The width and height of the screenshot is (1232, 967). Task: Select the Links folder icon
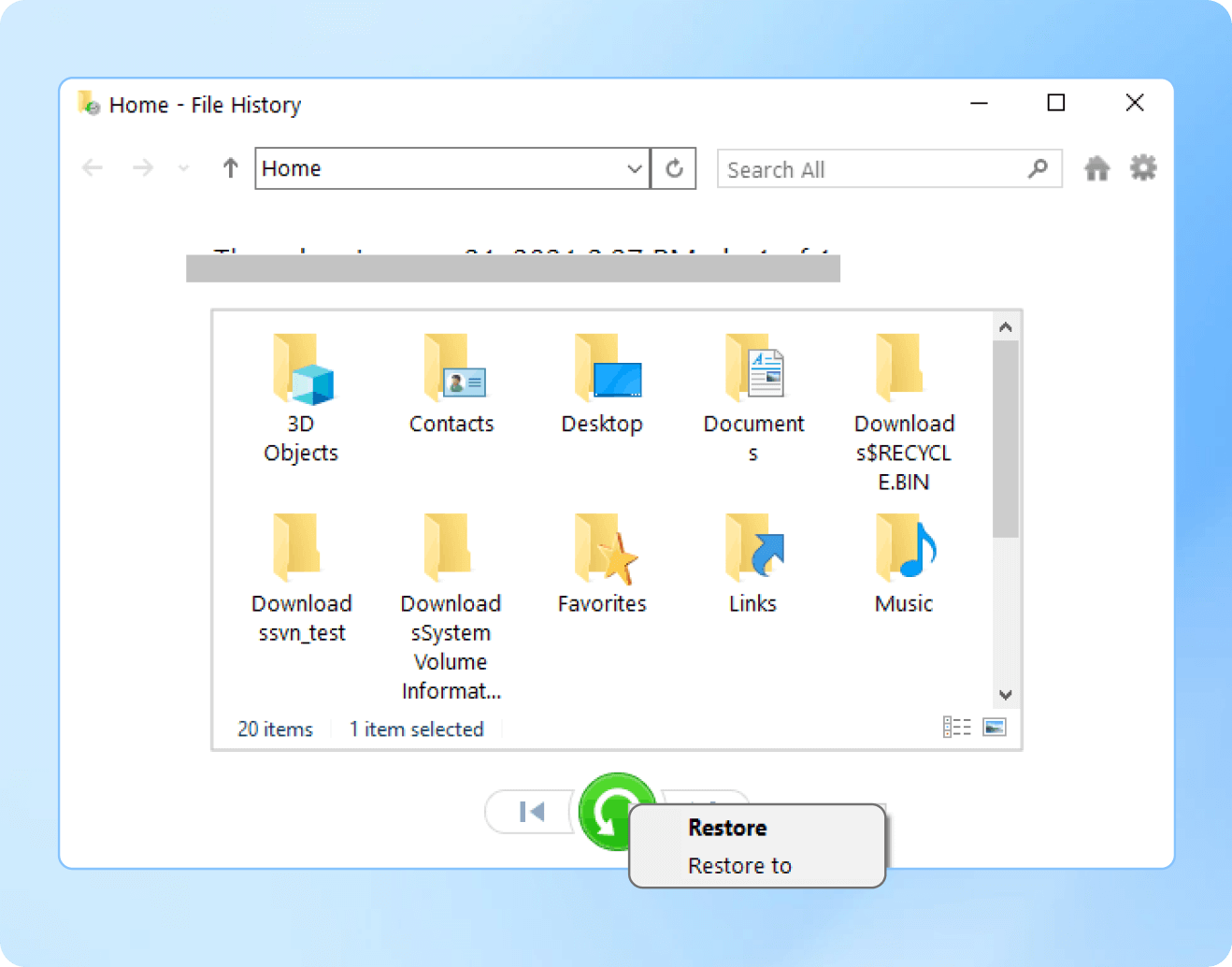click(754, 547)
